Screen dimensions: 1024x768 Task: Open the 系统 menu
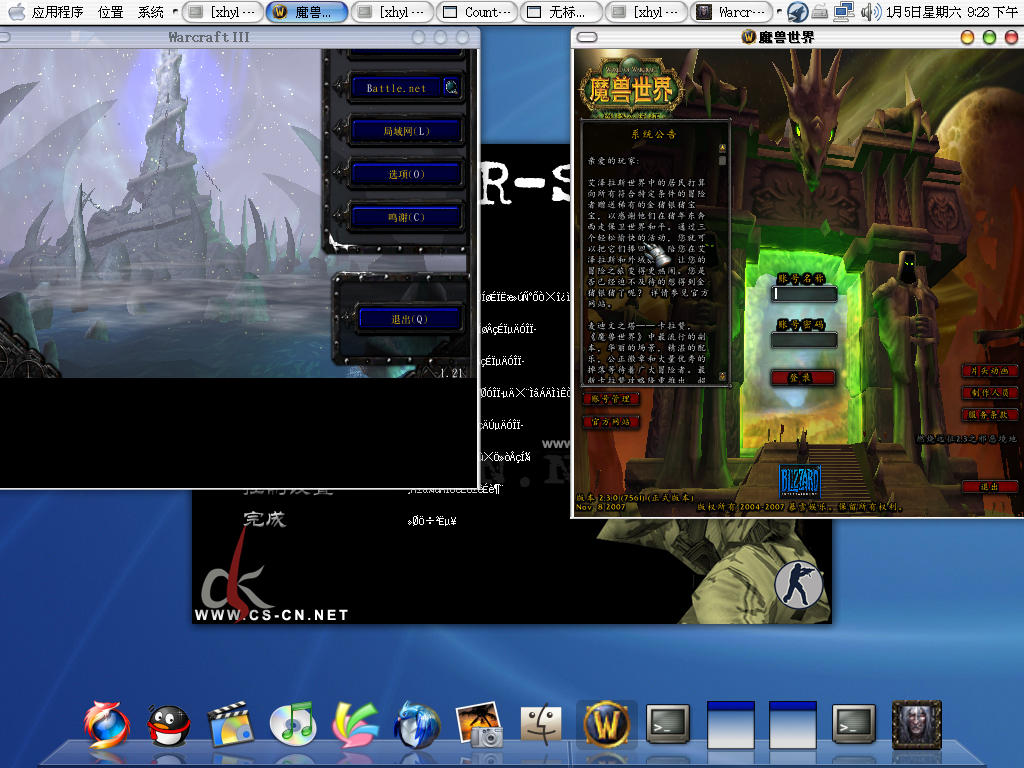tap(151, 12)
